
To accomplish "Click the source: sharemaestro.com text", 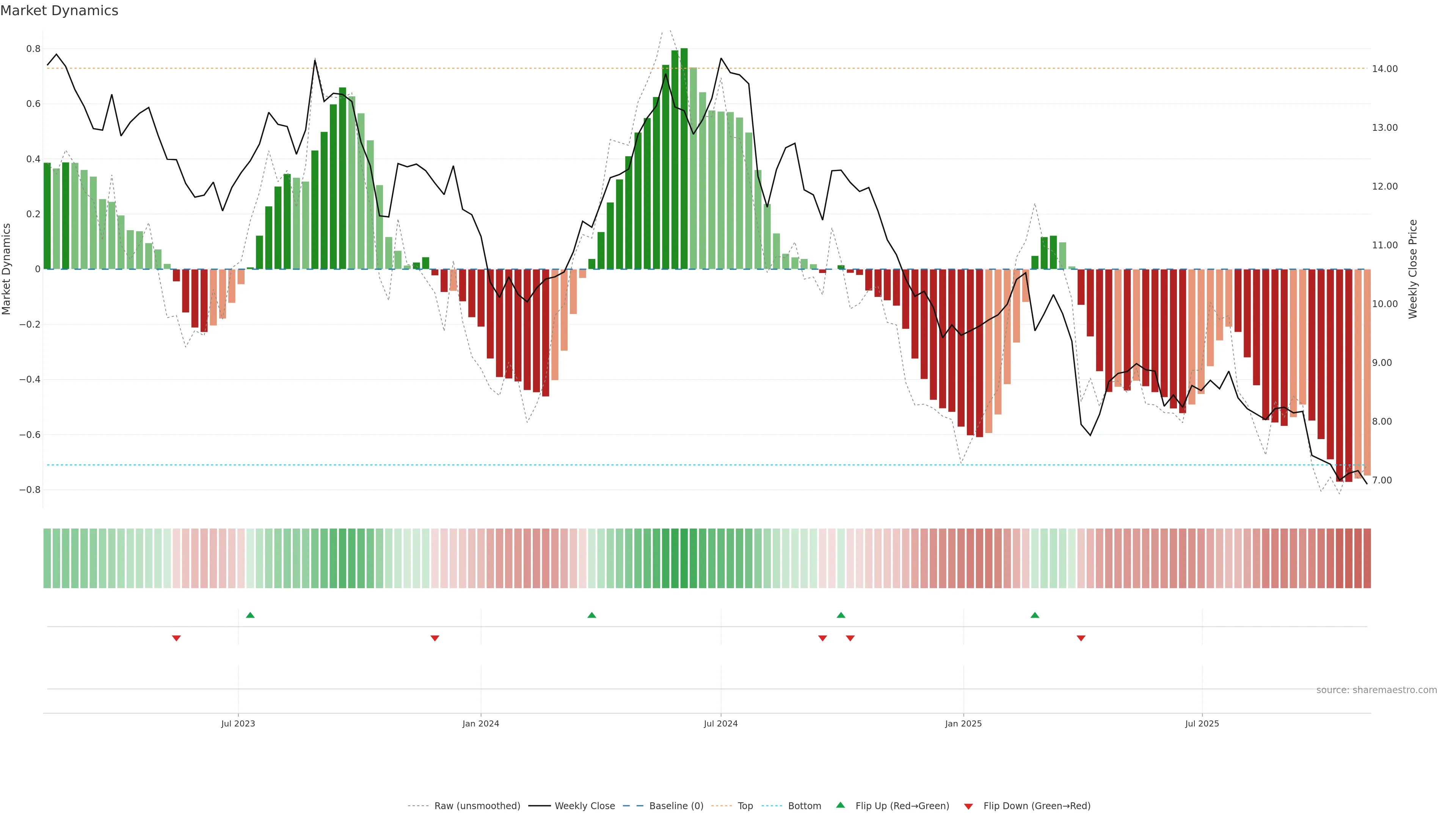I will coord(1376,690).
